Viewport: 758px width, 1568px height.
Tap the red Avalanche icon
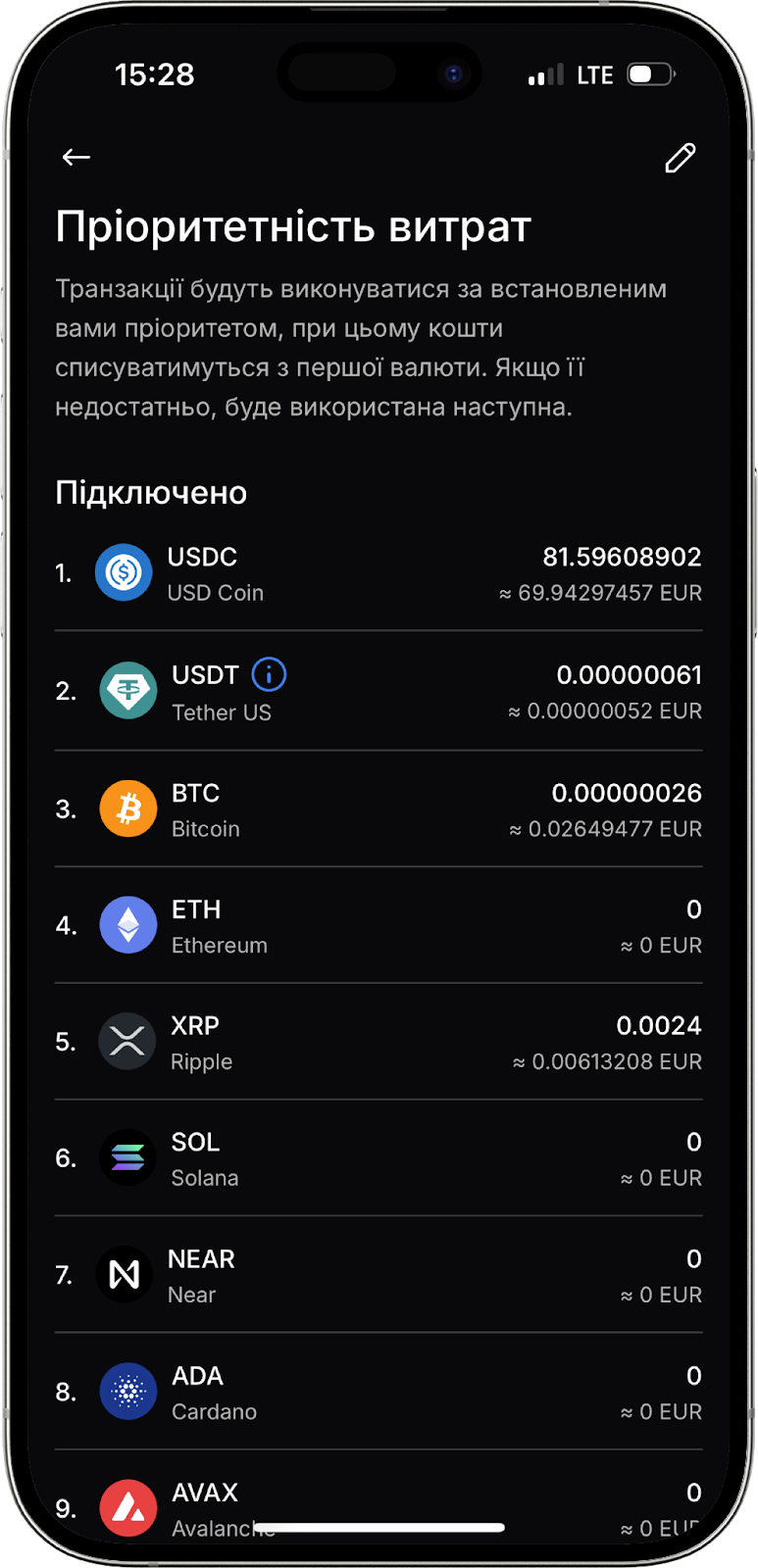tap(128, 1507)
